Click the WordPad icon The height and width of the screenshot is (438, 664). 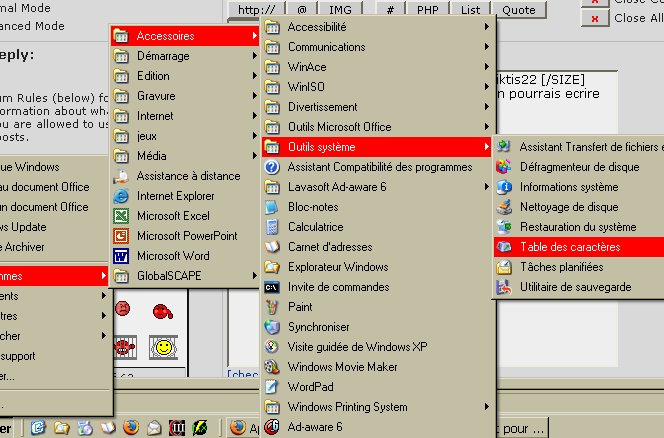(x=272, y=387)
